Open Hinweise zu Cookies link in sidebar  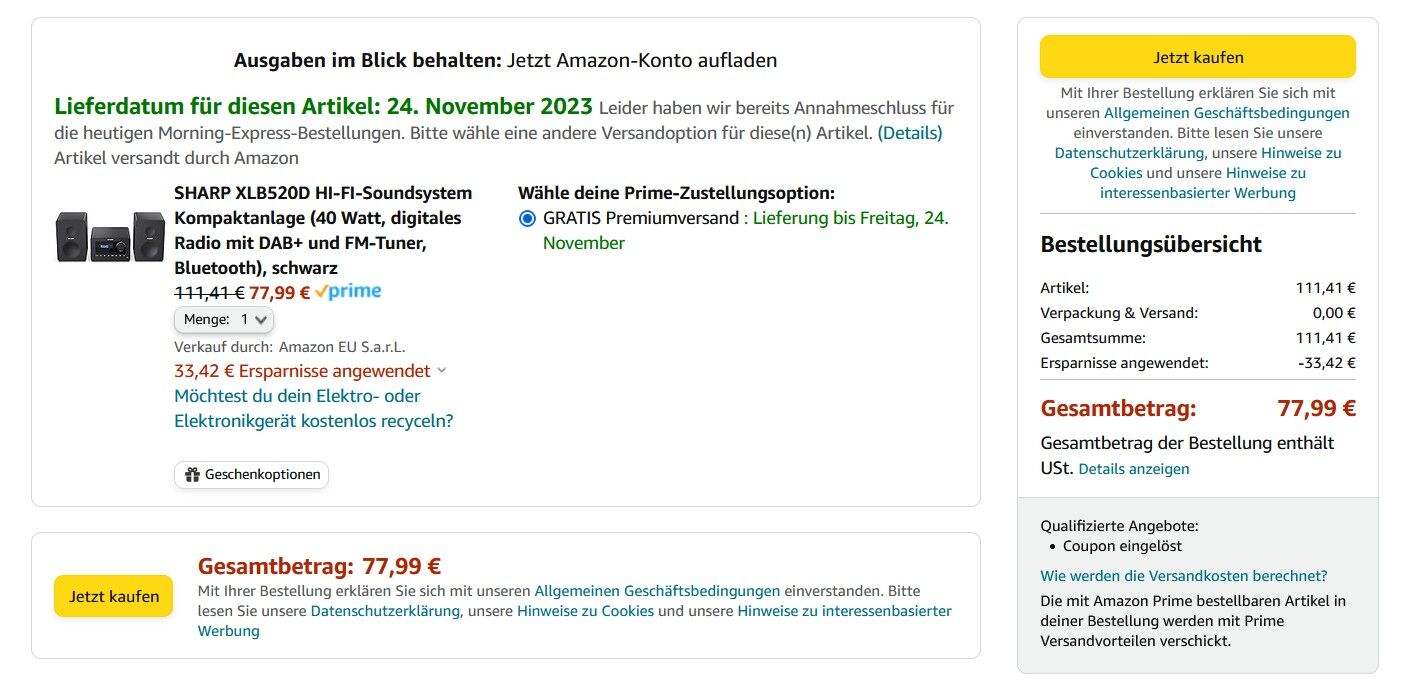(x=1216, y=163)
